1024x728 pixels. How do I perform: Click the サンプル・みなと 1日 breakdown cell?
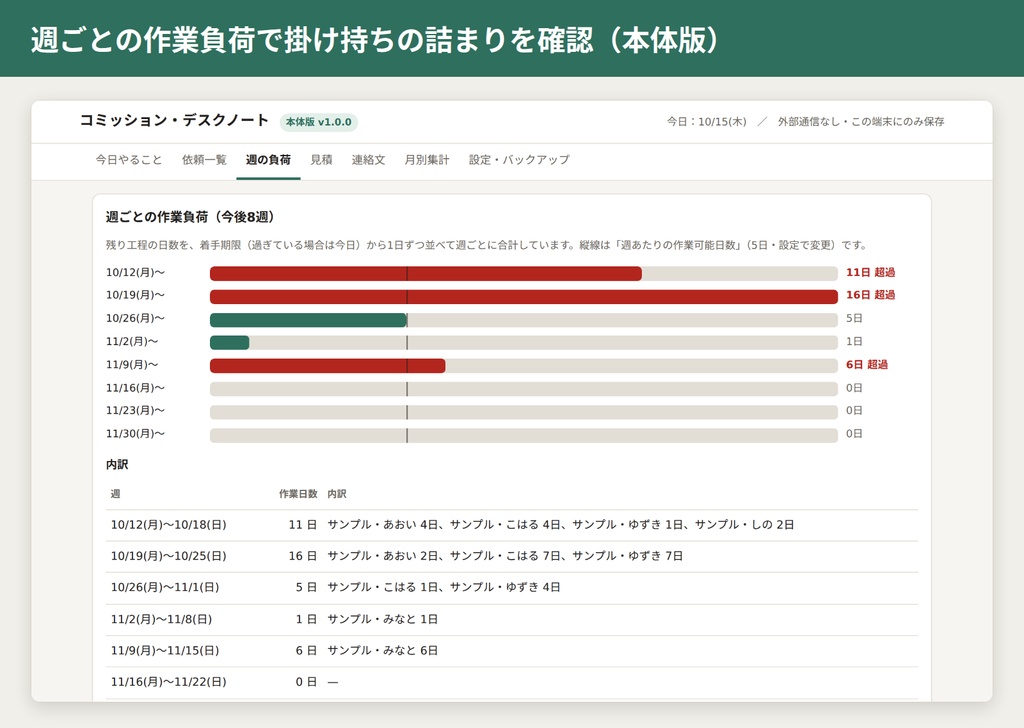383,620
